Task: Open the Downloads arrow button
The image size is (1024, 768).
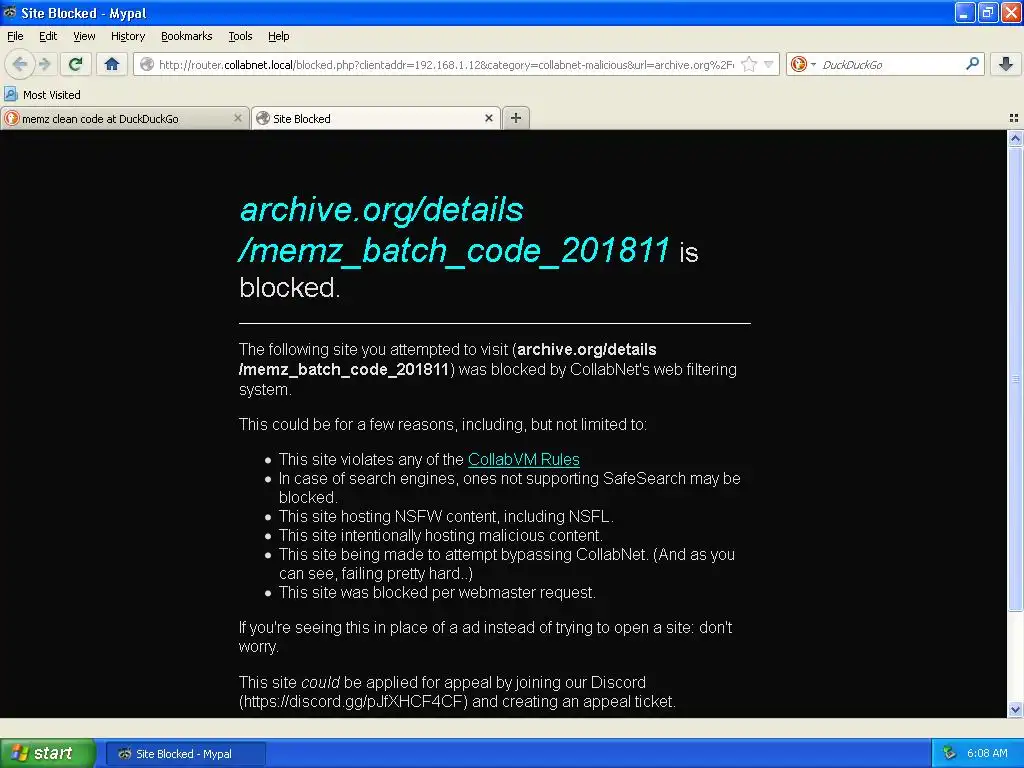Action: [x=1006, y=64]
